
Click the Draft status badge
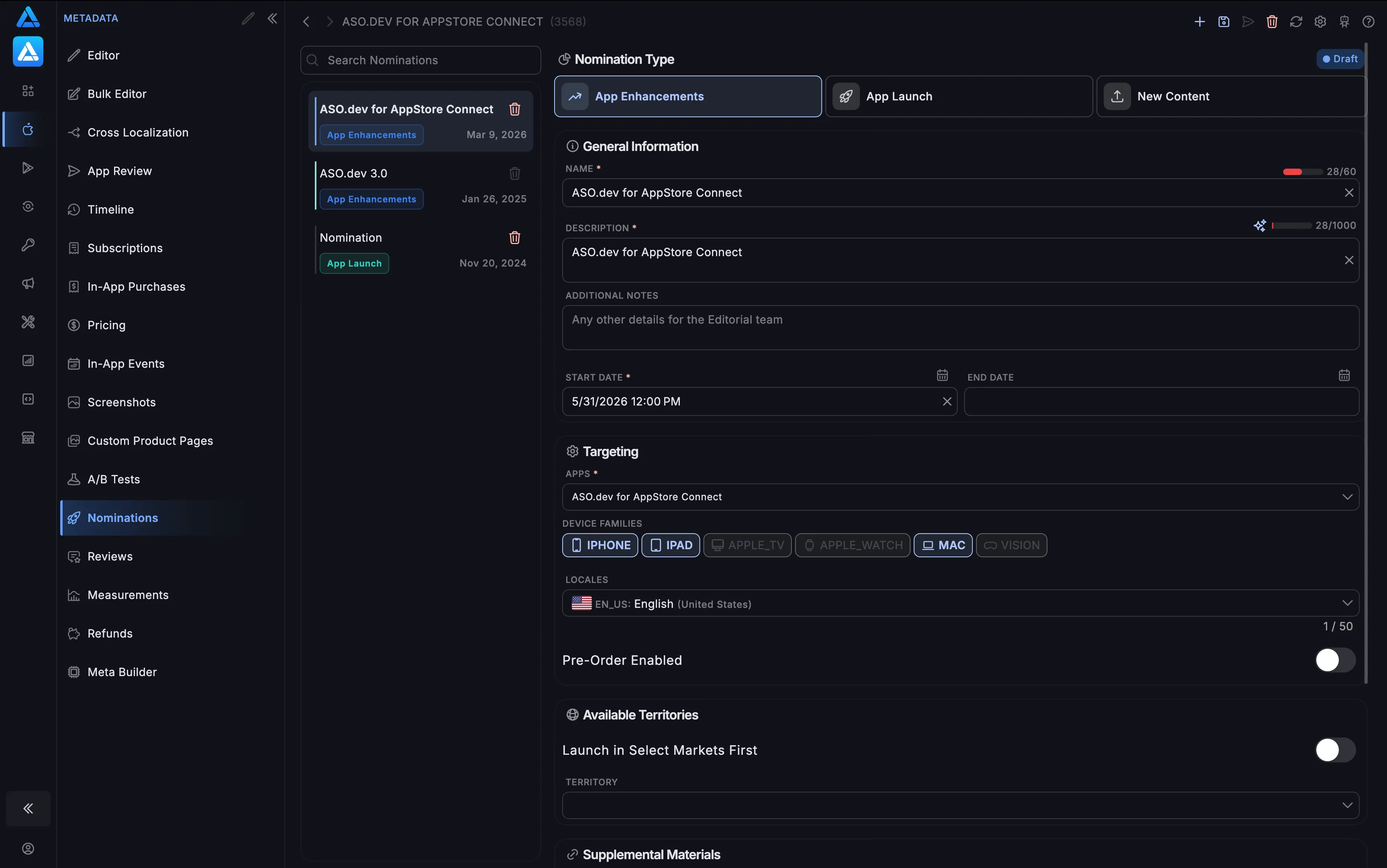tap(1340, 59)
